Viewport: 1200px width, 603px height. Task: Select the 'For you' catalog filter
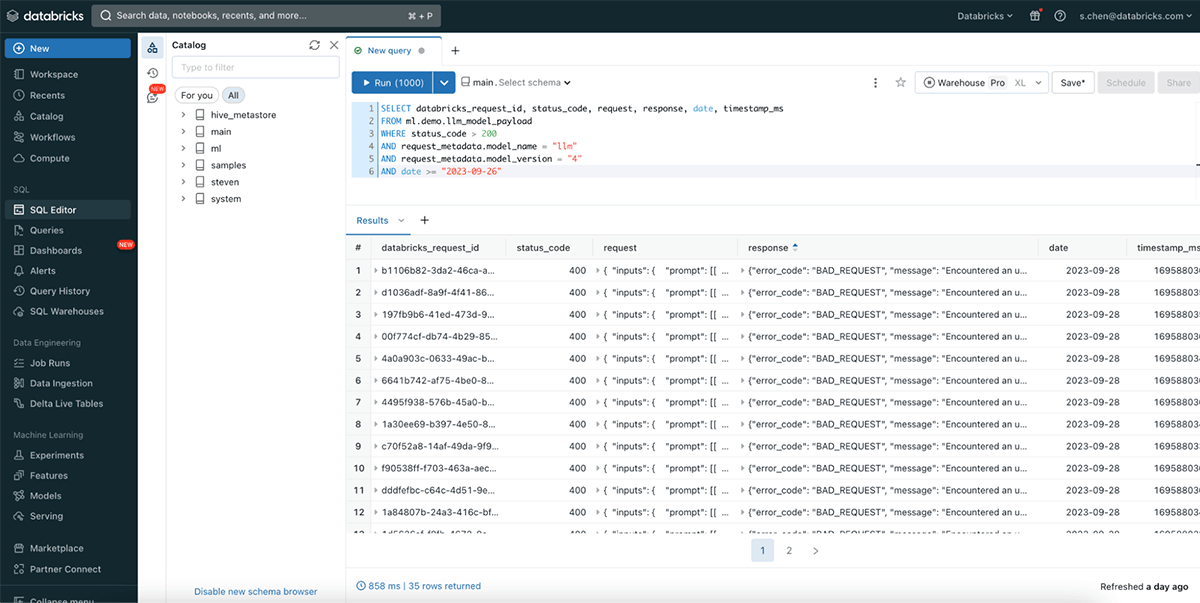pos(197,96)
